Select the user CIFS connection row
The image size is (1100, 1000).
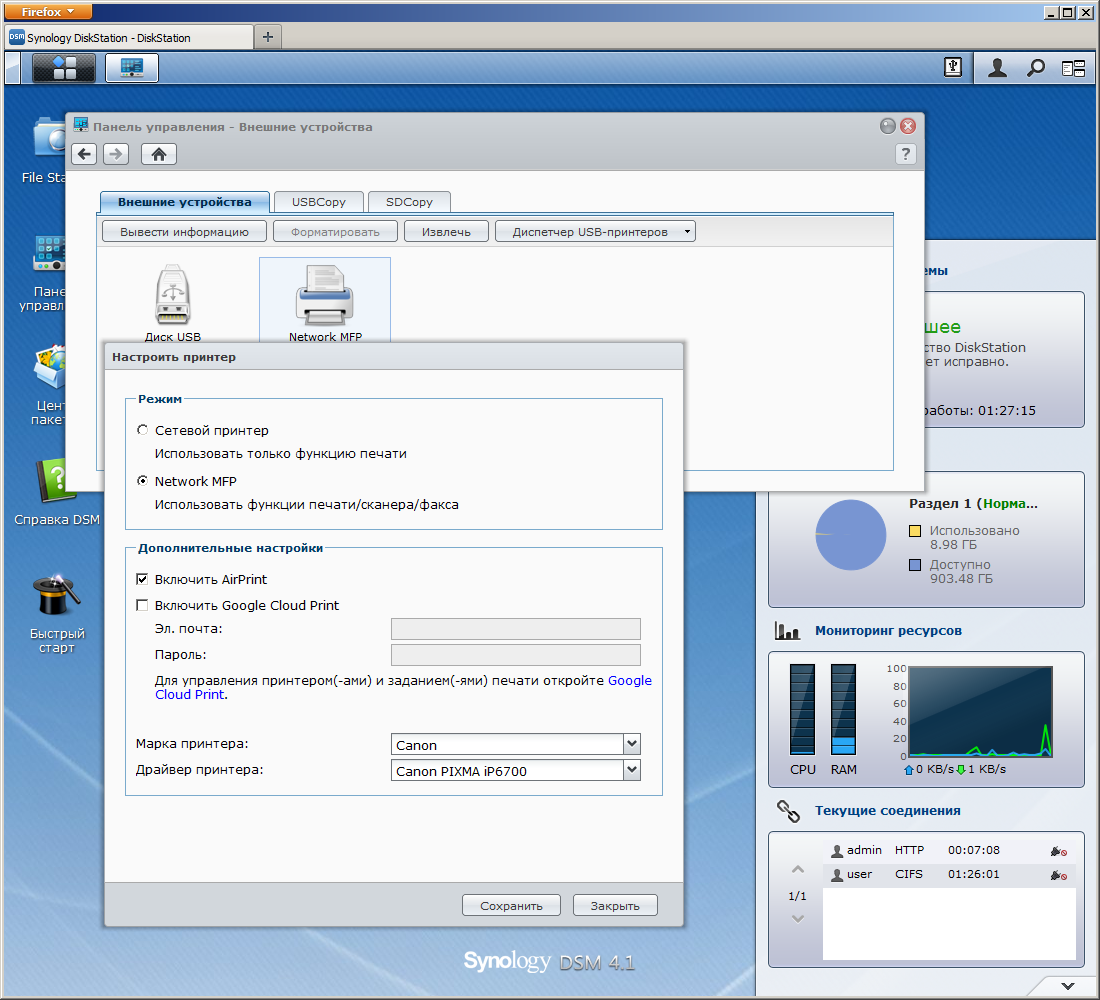tap(949, 874)
